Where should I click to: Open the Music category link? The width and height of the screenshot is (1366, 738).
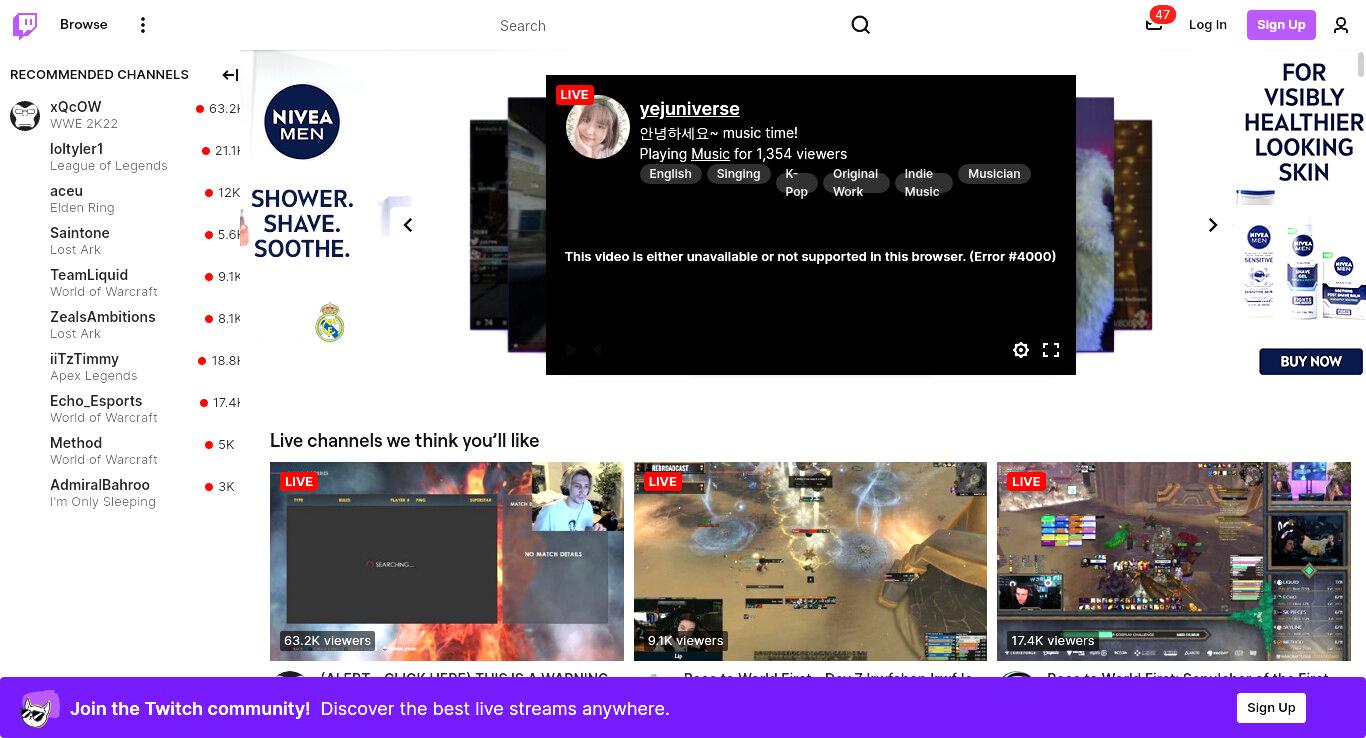point(710,154)
